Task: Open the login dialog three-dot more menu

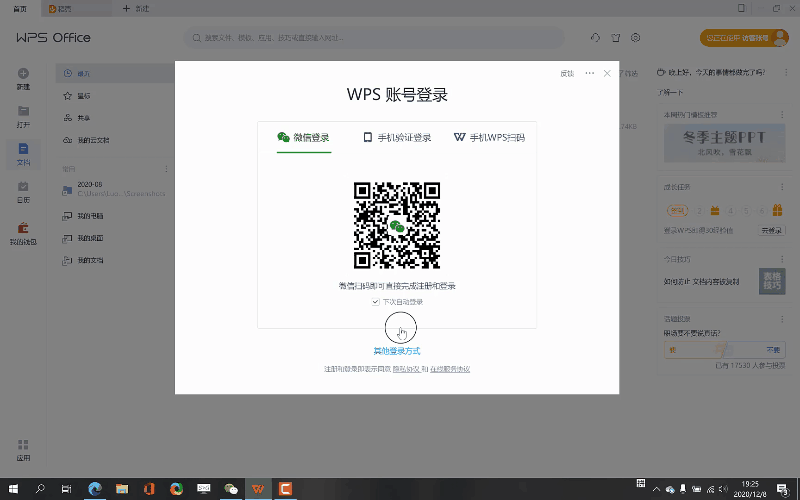Action: 589,73
